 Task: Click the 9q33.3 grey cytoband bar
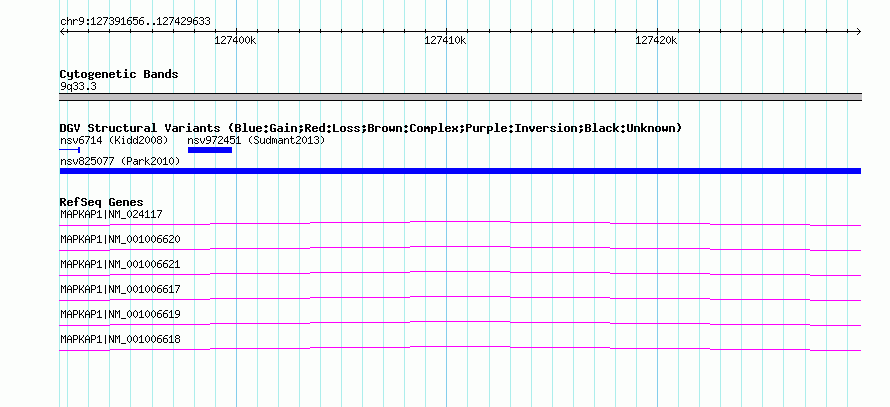[460, 97]
